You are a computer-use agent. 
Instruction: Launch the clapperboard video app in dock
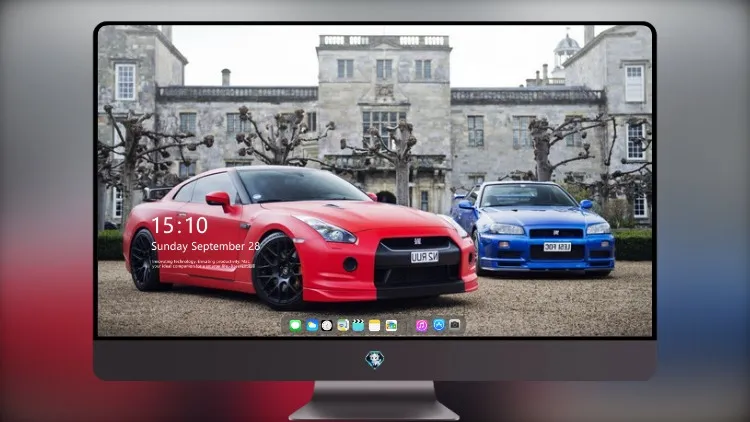point(358,326)
